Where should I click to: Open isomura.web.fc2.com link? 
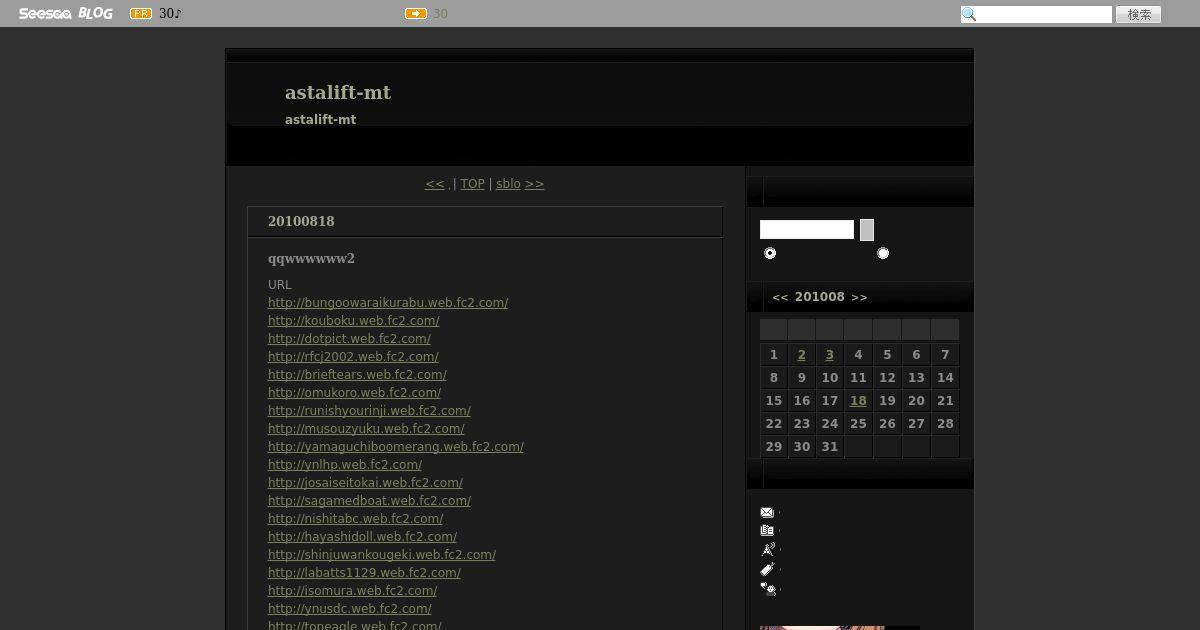tap(352, 591)
